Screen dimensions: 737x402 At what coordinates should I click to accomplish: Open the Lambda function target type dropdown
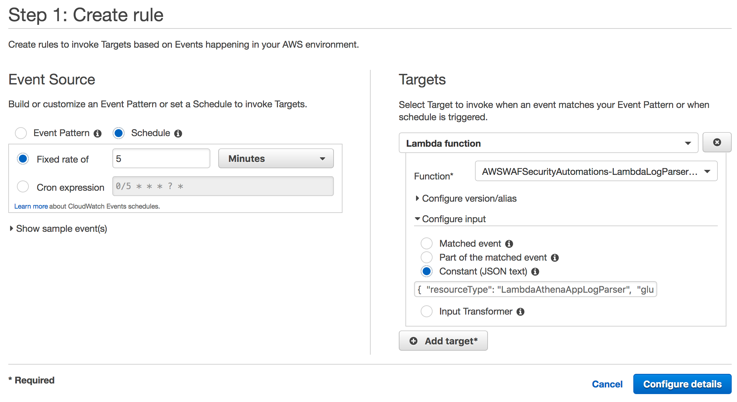coord(549,143)
